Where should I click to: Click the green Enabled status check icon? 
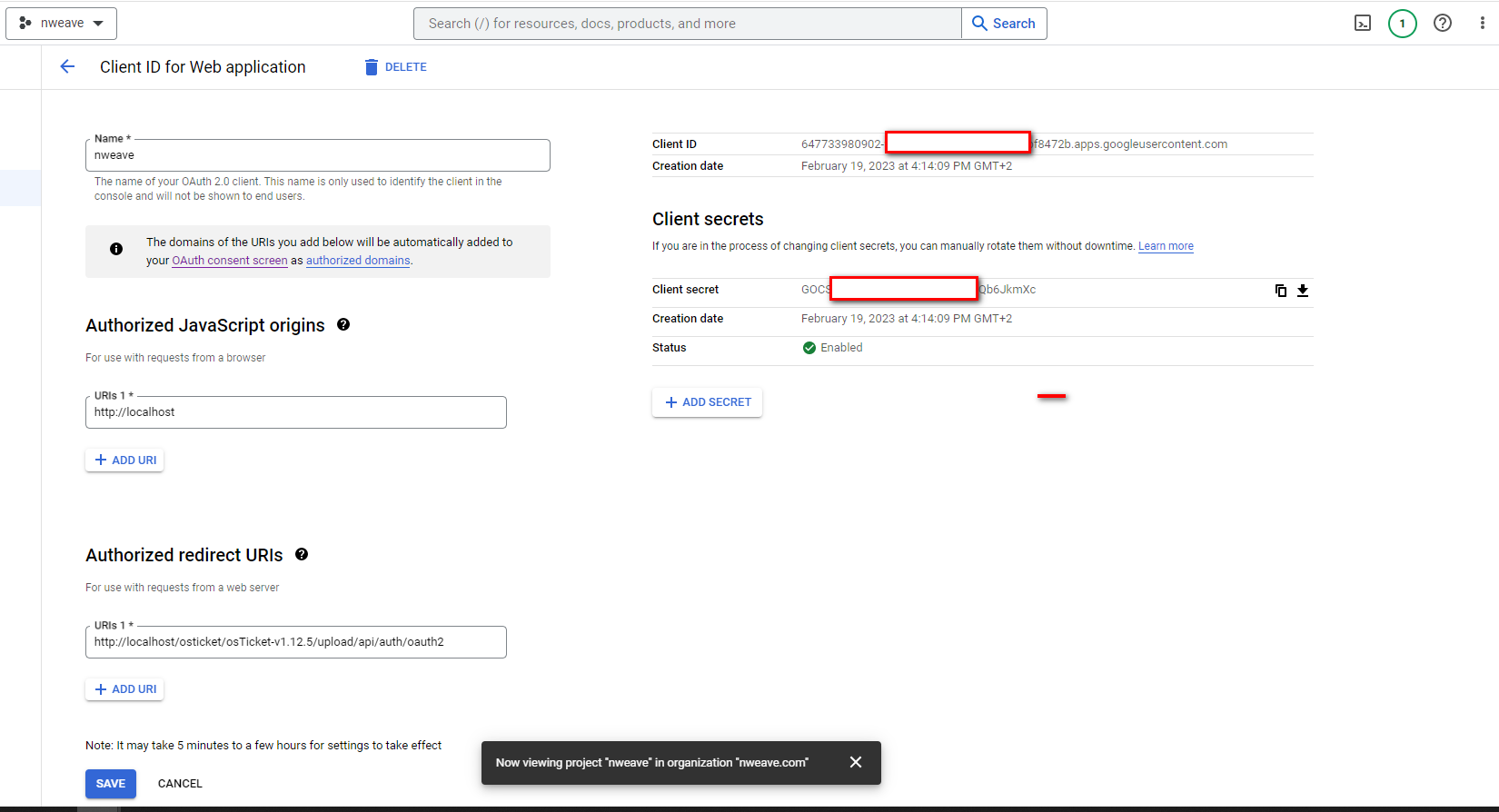(809, 348)
